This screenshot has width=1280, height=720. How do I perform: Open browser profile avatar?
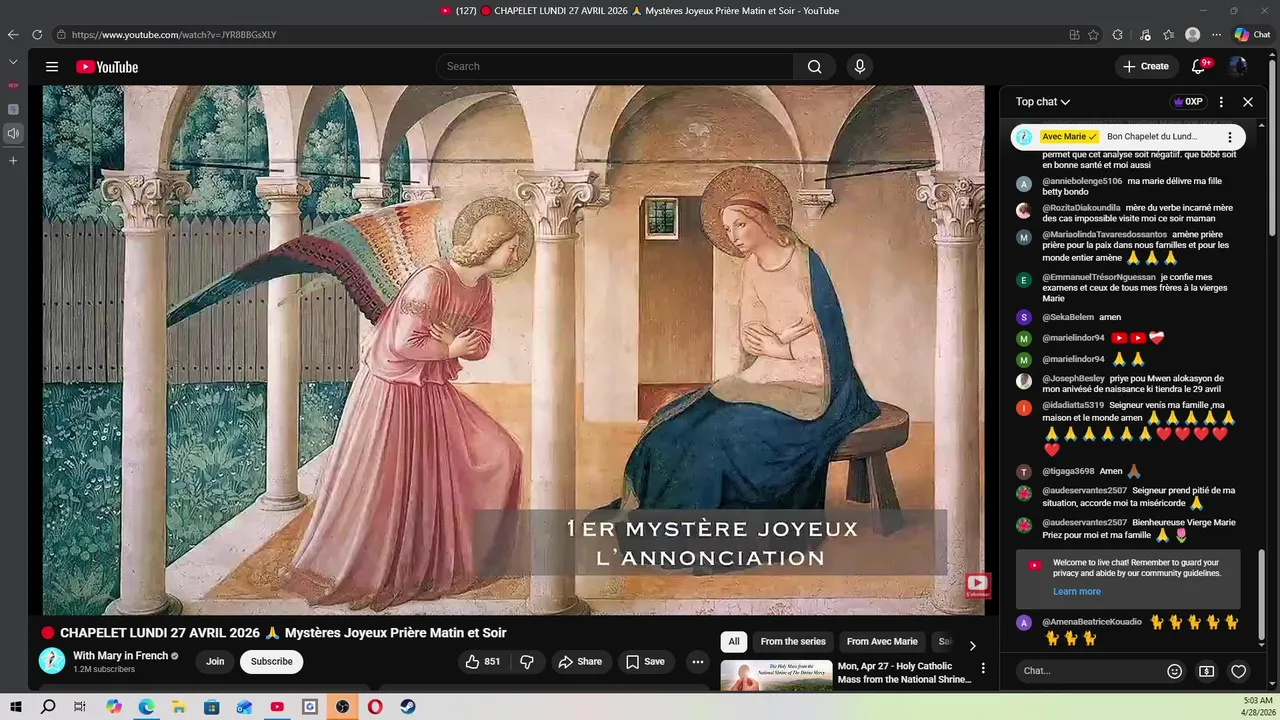click(x=1193, y=34)
